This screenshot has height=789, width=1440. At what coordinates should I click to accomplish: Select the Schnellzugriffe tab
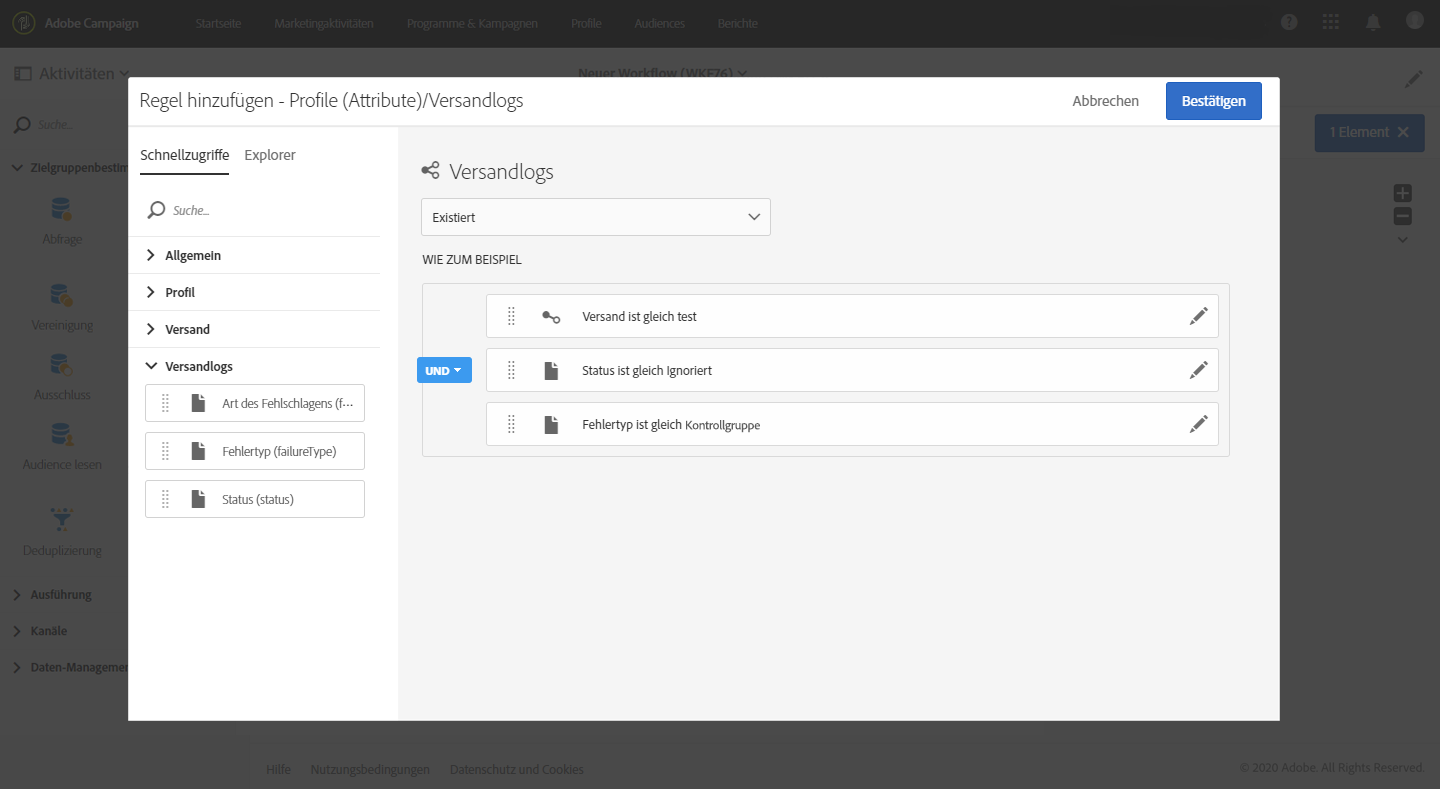(x=184, y=155)
